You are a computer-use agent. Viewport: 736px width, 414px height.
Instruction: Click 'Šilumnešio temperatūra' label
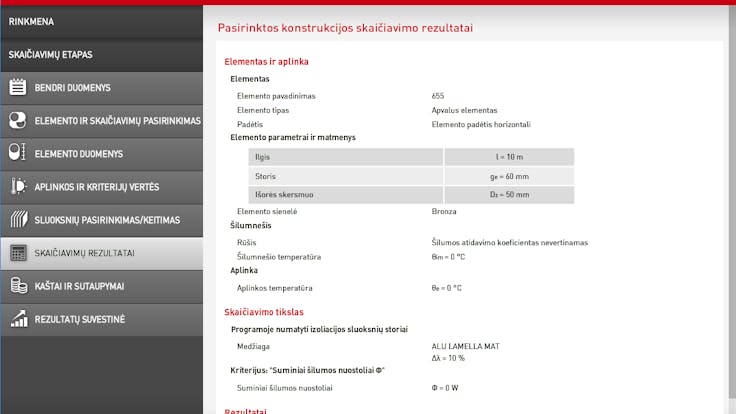[x=279, y=257]
